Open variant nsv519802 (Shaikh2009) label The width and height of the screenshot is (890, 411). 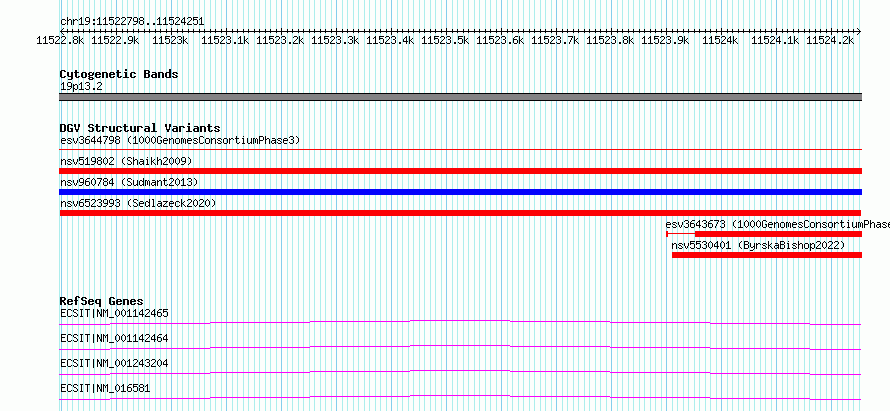(x=126, y=161)
